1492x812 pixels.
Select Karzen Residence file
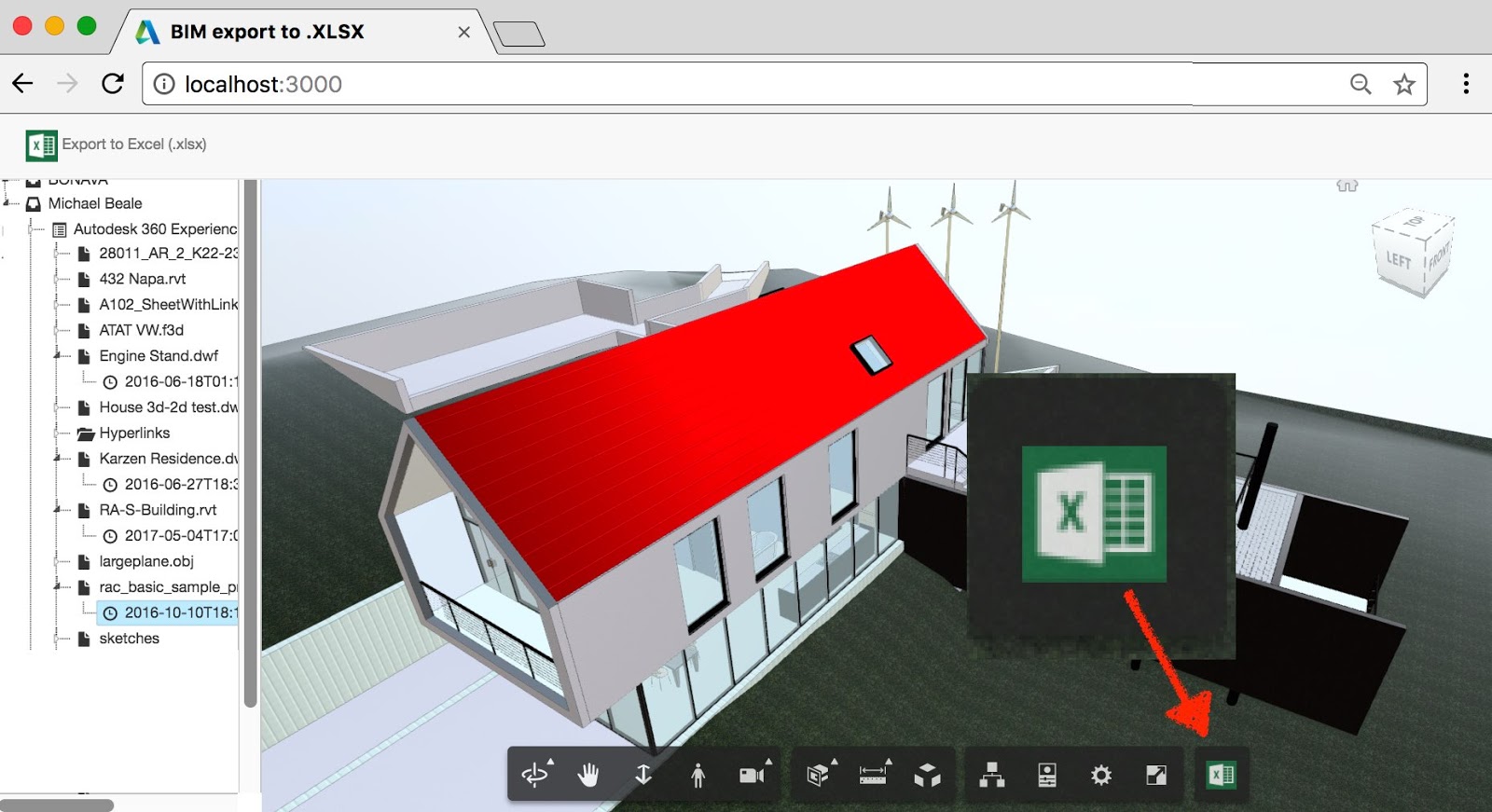click(x=169, y=459)
